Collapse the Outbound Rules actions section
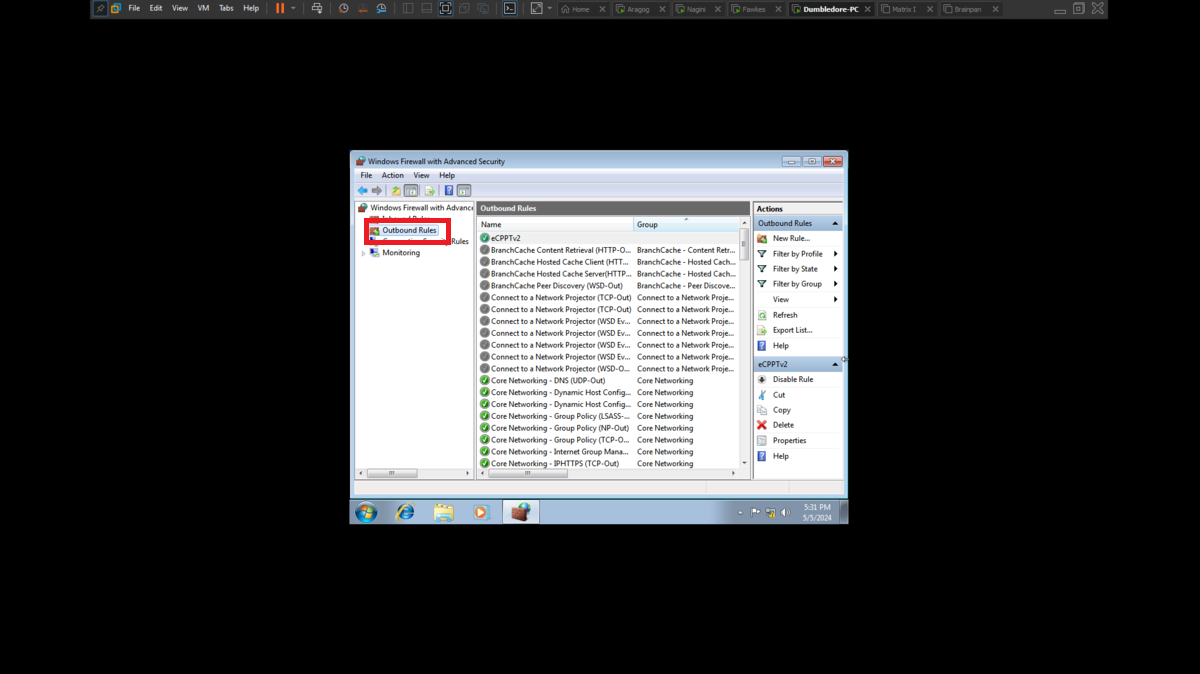The height and width of the screenshot is (674, 1200). point(835,223)
